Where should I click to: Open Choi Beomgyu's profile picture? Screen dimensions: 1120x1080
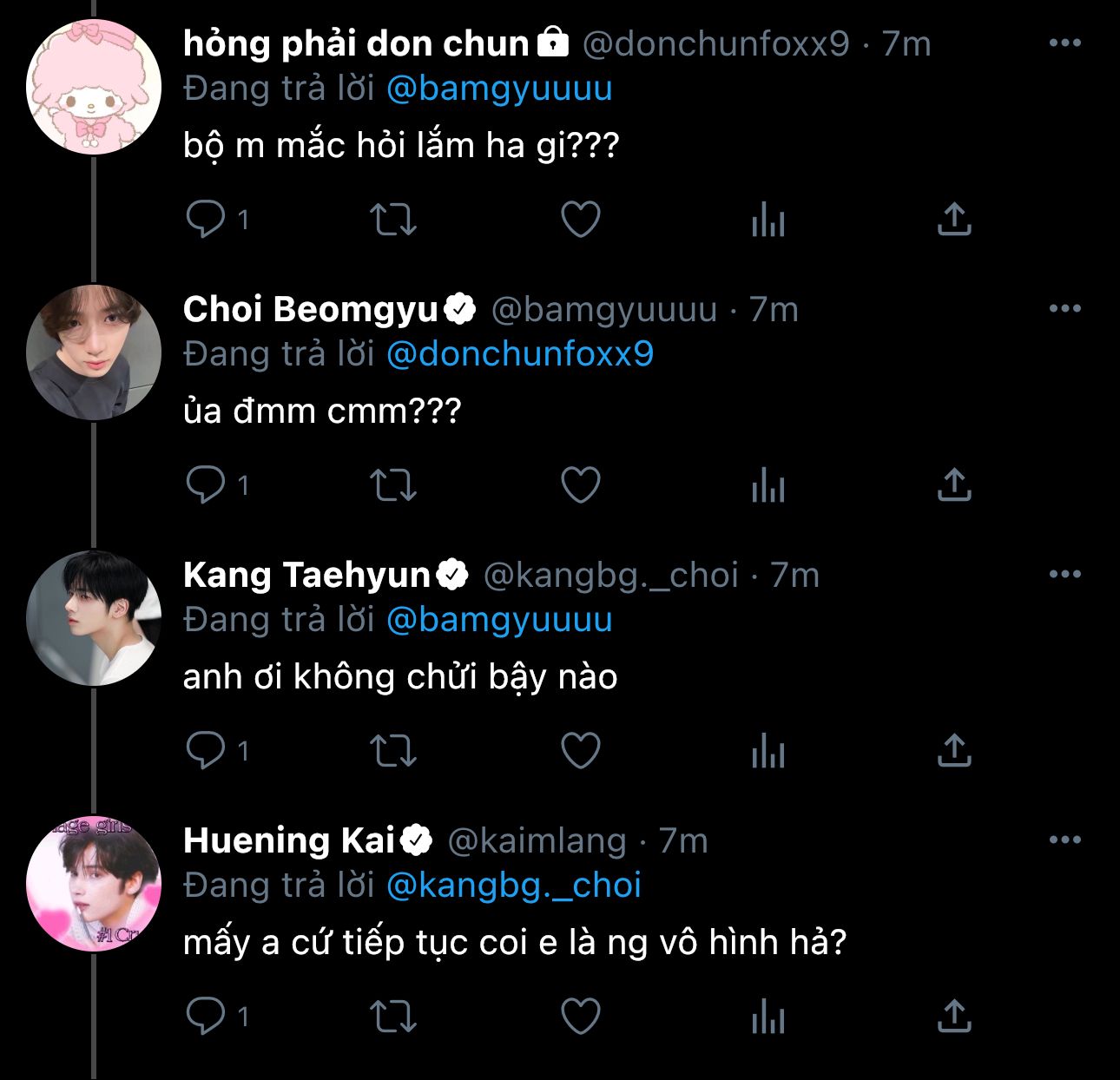[94, 352]
